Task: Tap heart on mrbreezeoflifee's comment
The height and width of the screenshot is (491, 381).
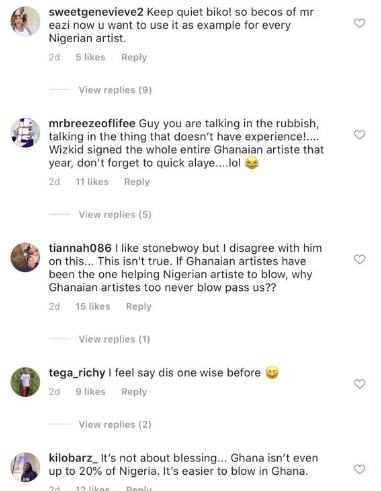Action: (359, 135)
